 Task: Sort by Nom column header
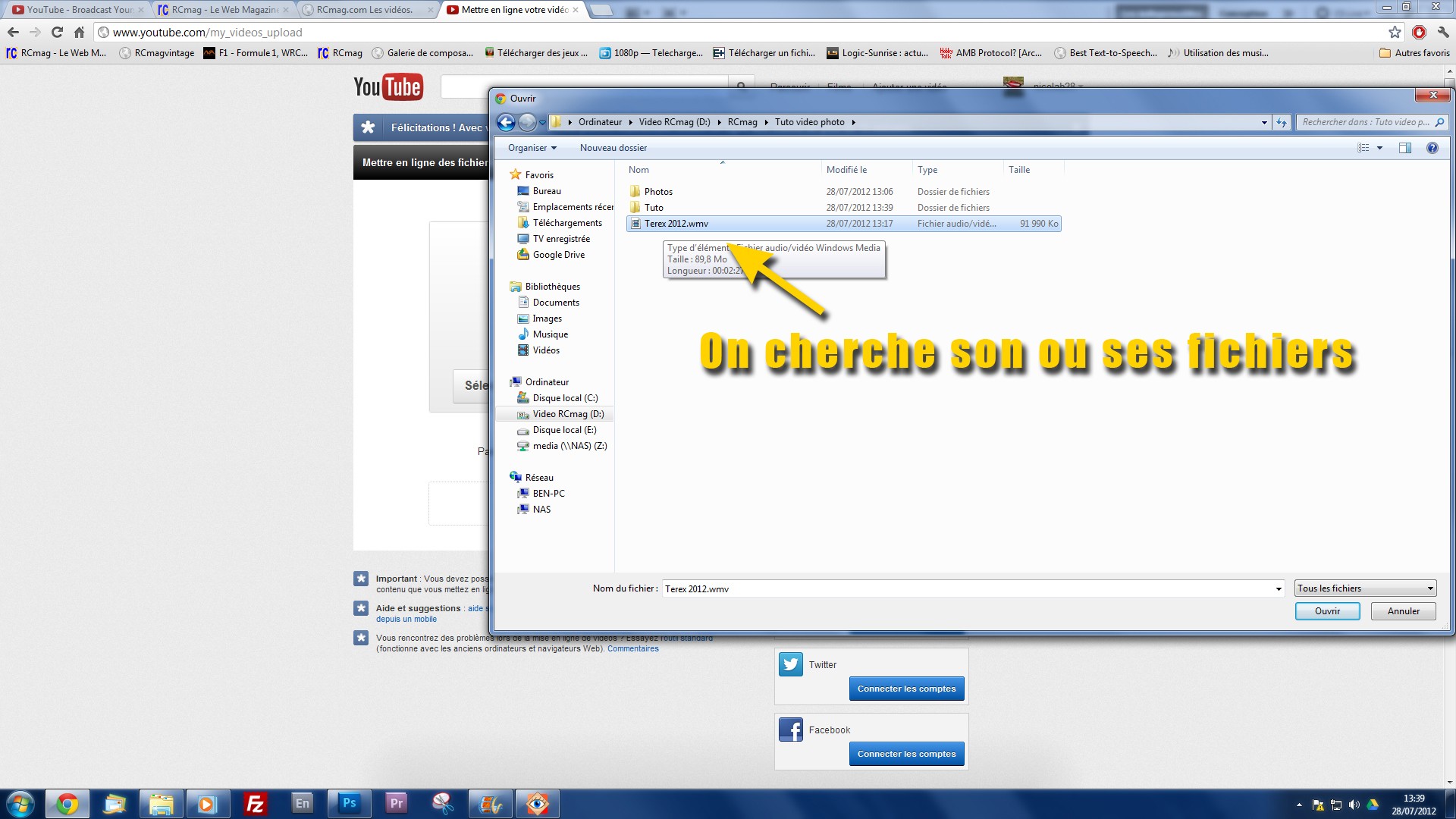(x=639, y=170)
